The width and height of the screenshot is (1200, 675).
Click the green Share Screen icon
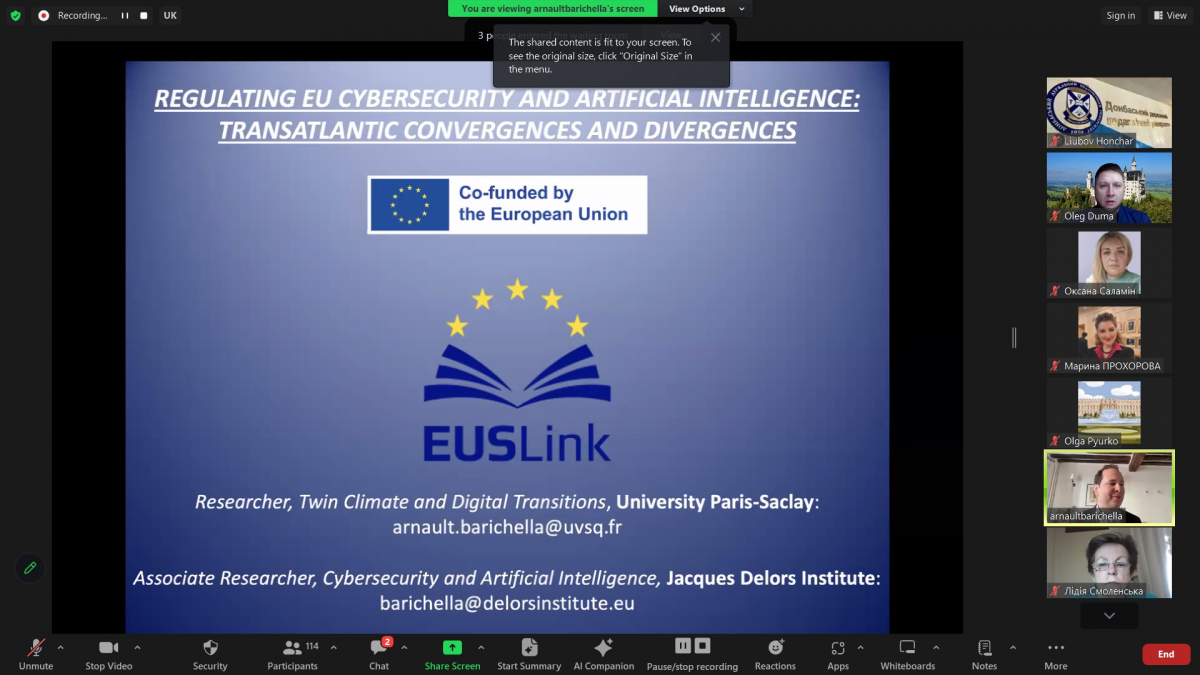[452, 648]
